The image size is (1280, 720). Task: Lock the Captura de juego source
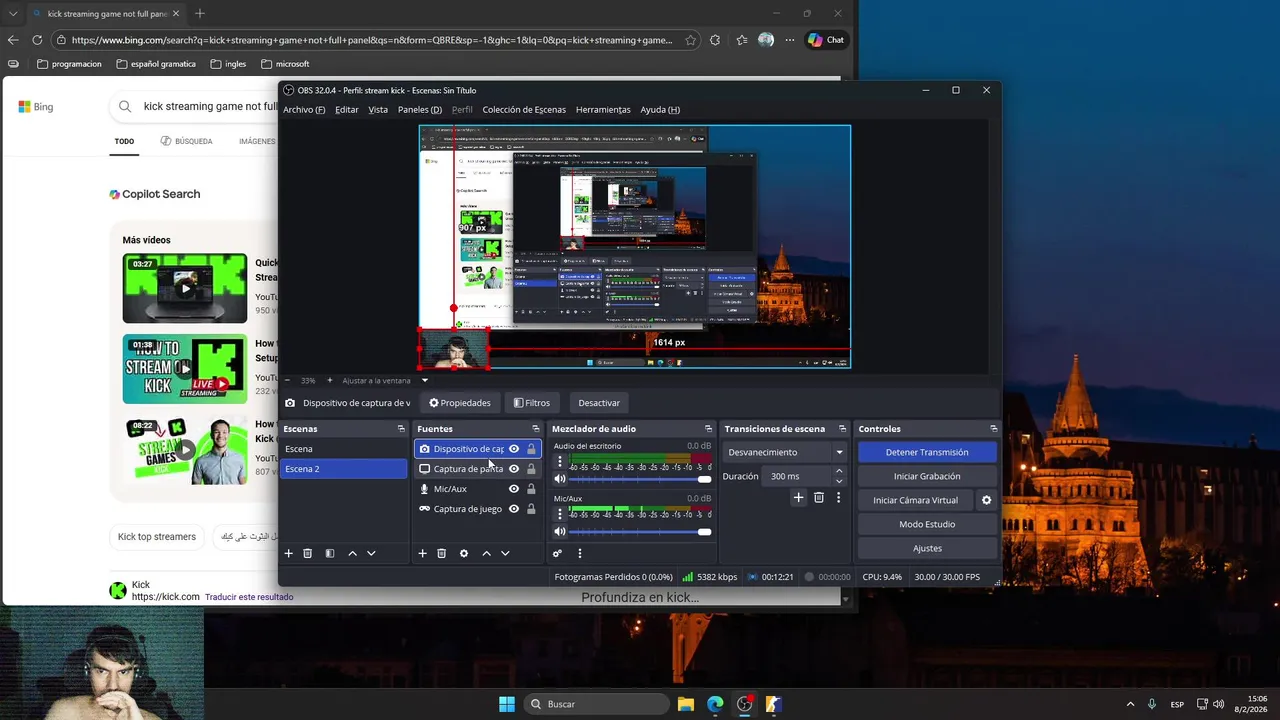pos(531,509)
